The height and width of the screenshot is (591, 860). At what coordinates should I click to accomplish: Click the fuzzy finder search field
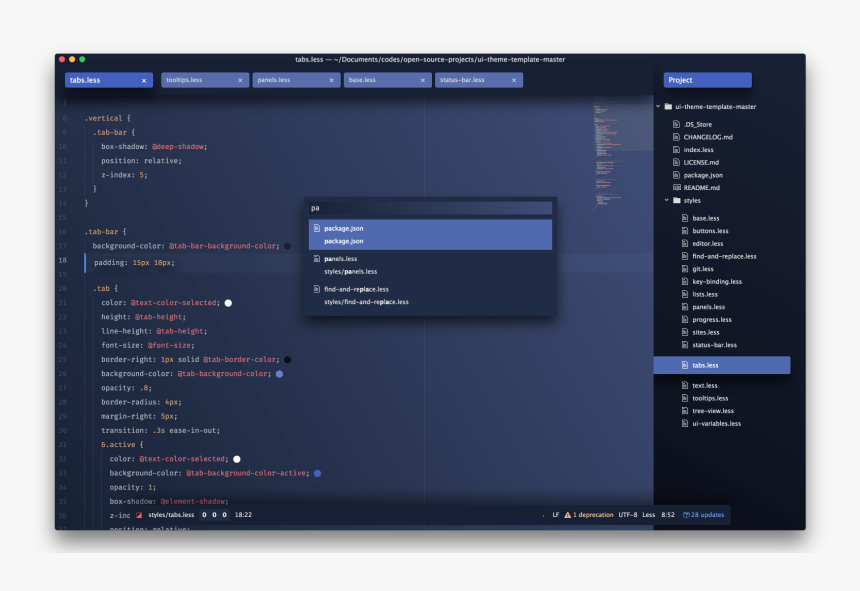click(431, 208)
